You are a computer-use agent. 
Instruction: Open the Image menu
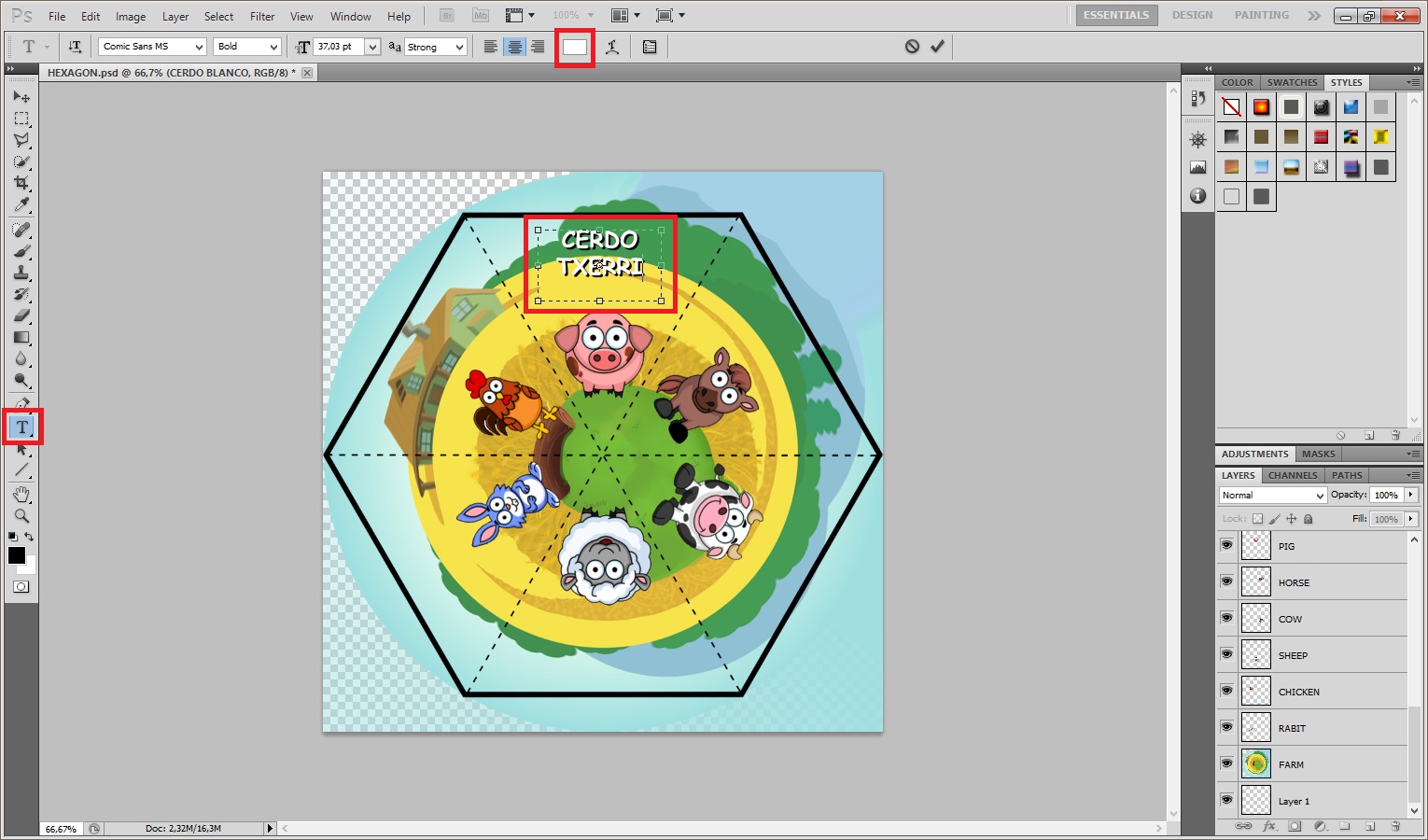(131, 17)
